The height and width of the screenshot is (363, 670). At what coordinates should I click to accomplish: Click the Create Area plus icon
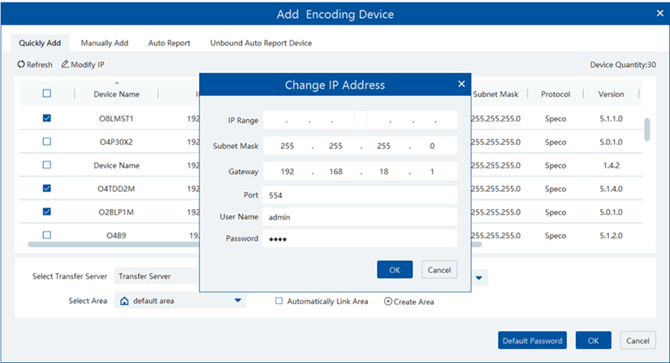(388, 302)
